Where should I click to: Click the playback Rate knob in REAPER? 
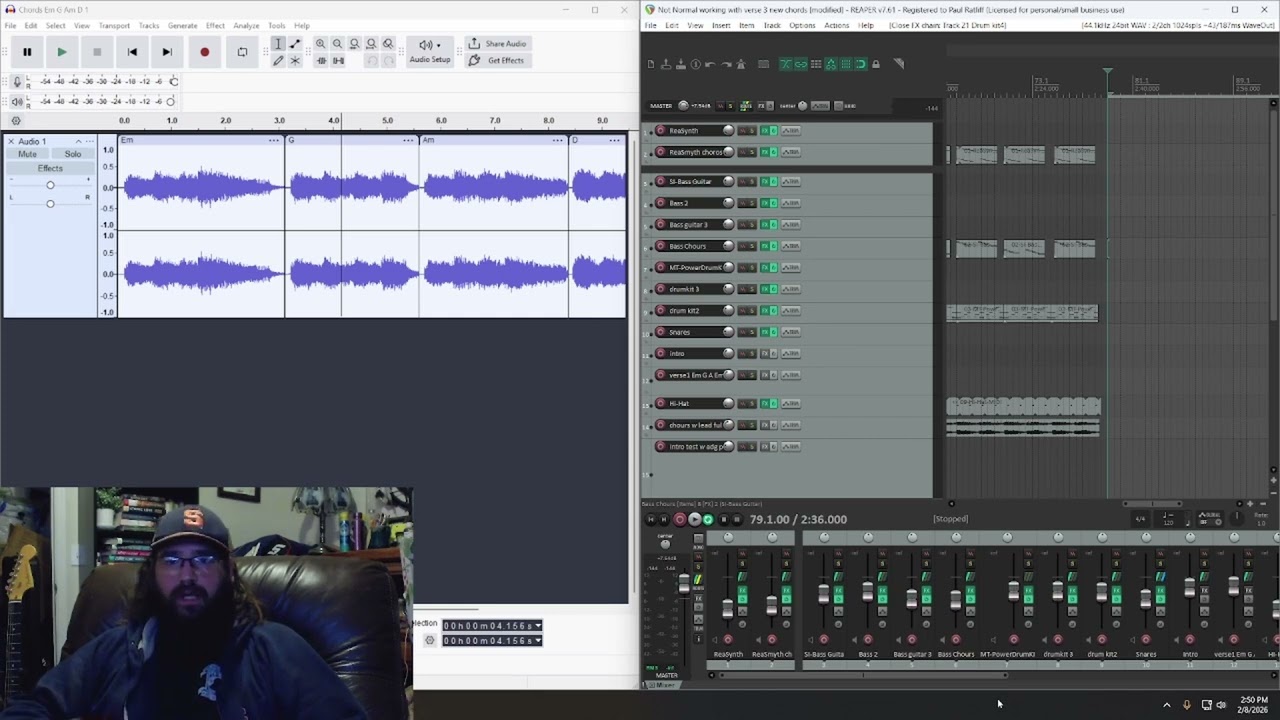[x=1237, y=517]
